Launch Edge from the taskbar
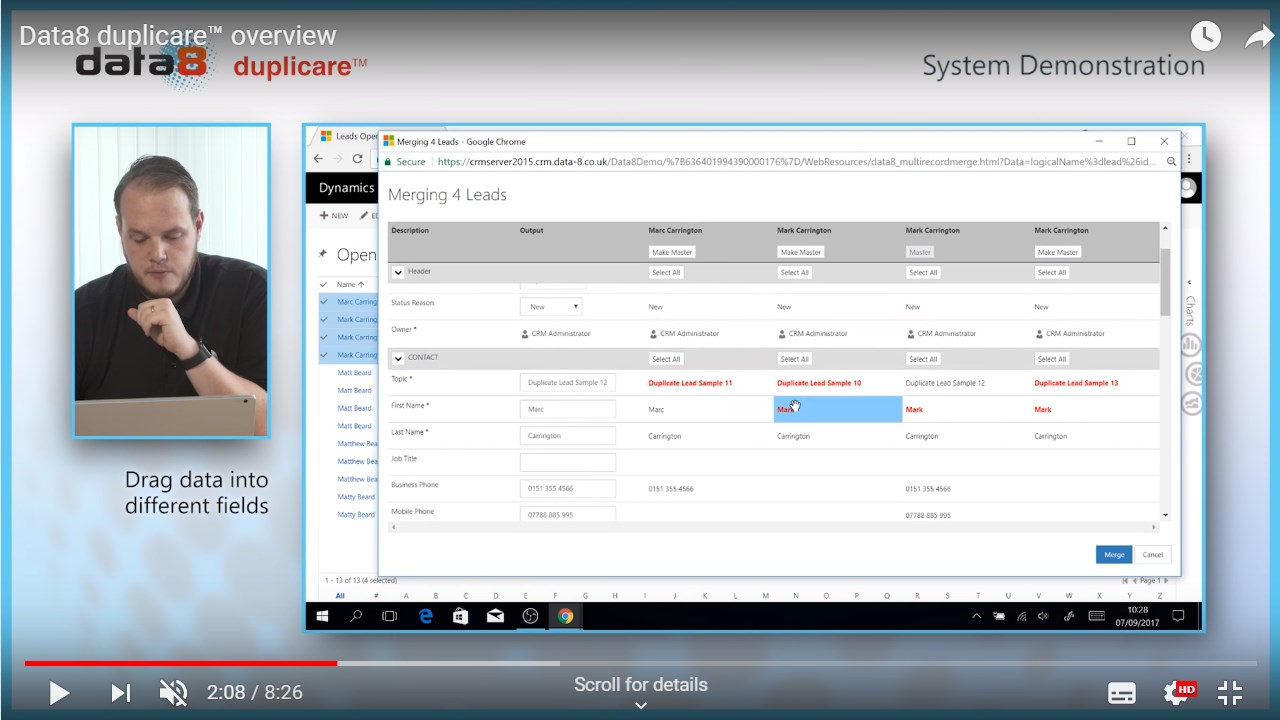This screenshot has height=720, width=1280. click(x=426, y=616)
